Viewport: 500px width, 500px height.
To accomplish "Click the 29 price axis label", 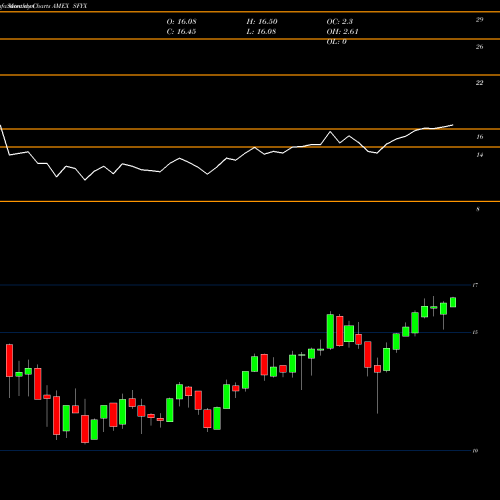I will click(479, 20).
